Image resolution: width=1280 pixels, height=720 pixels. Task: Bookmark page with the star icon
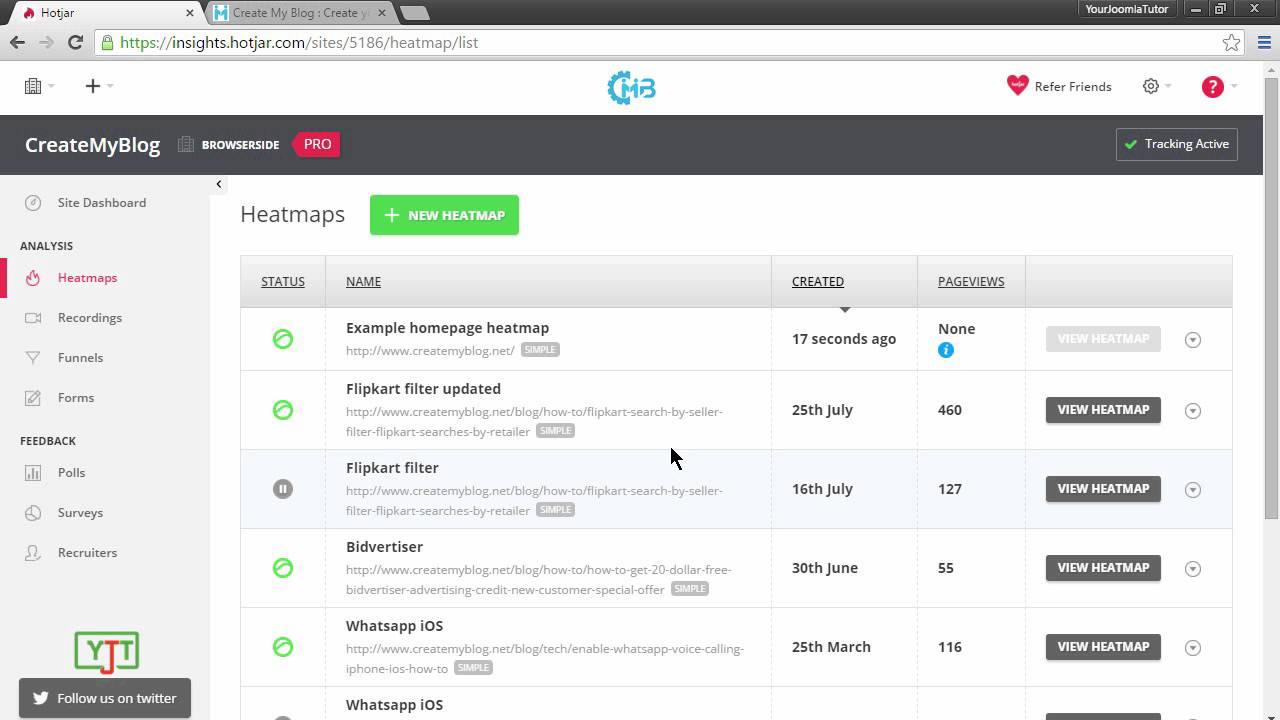[1232, 42]
